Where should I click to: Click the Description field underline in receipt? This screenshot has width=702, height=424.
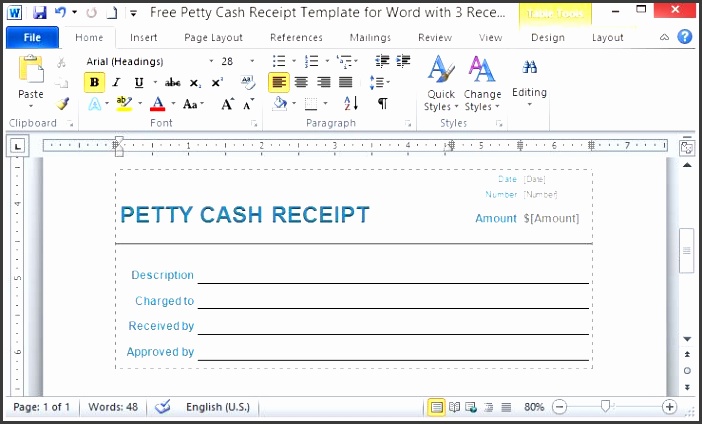pos(392,281)
